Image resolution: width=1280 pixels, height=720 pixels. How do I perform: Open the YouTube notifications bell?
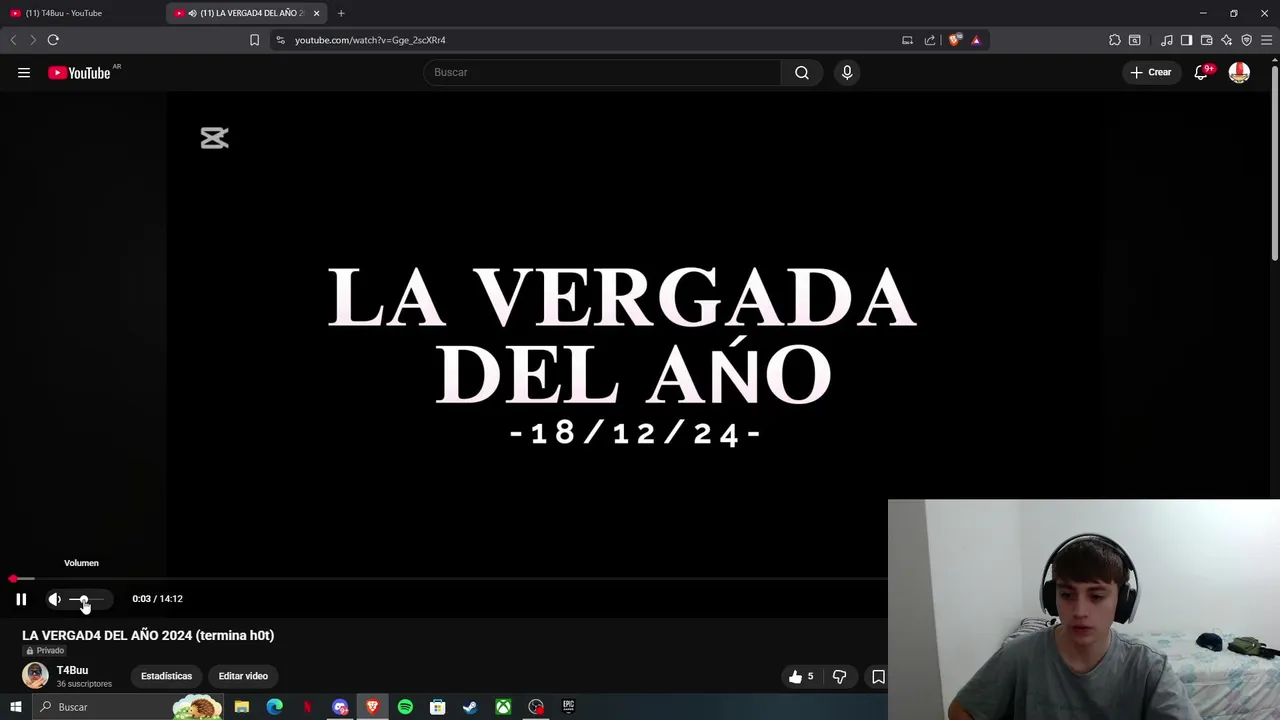[x=1201, y=72]
